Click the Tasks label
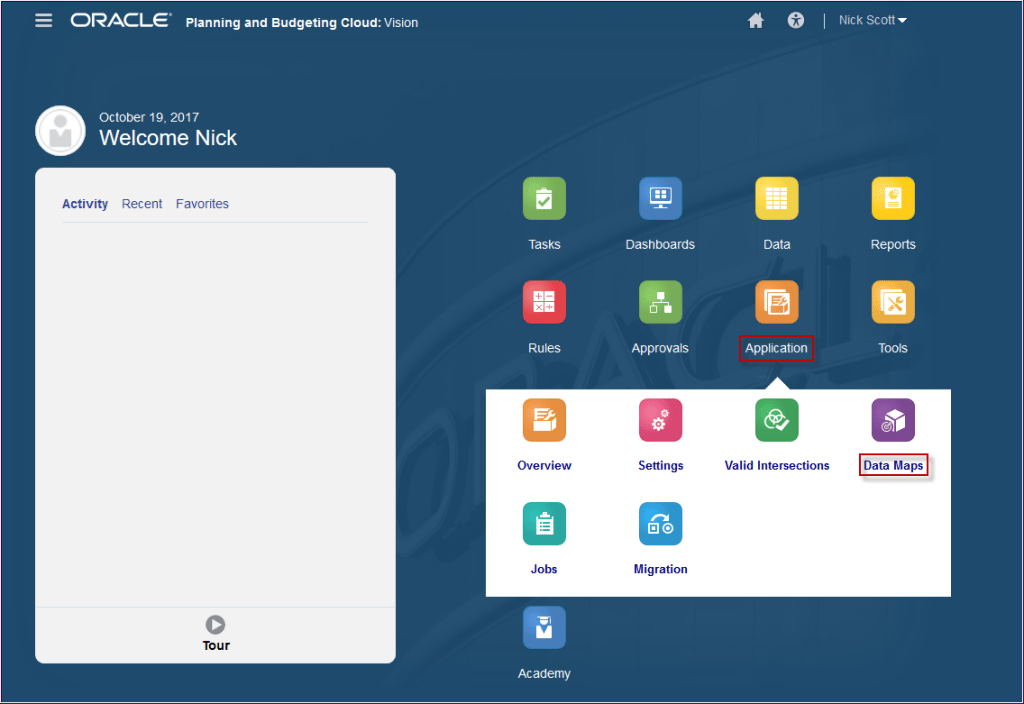This screenshot has width=1024, height=704. tap(544, 244)
